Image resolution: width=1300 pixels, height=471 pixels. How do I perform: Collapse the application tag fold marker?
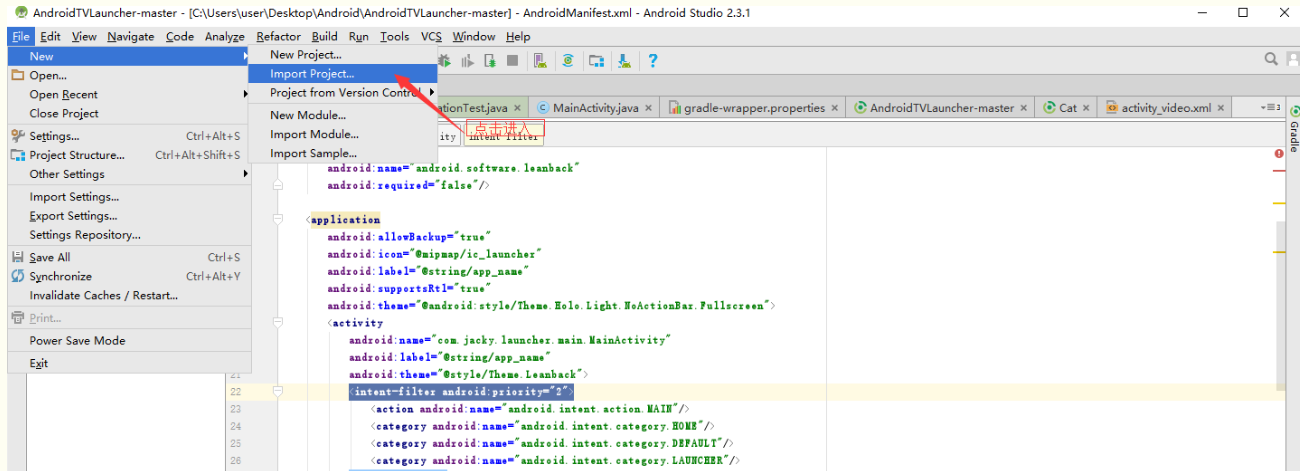tap(279, 220)
